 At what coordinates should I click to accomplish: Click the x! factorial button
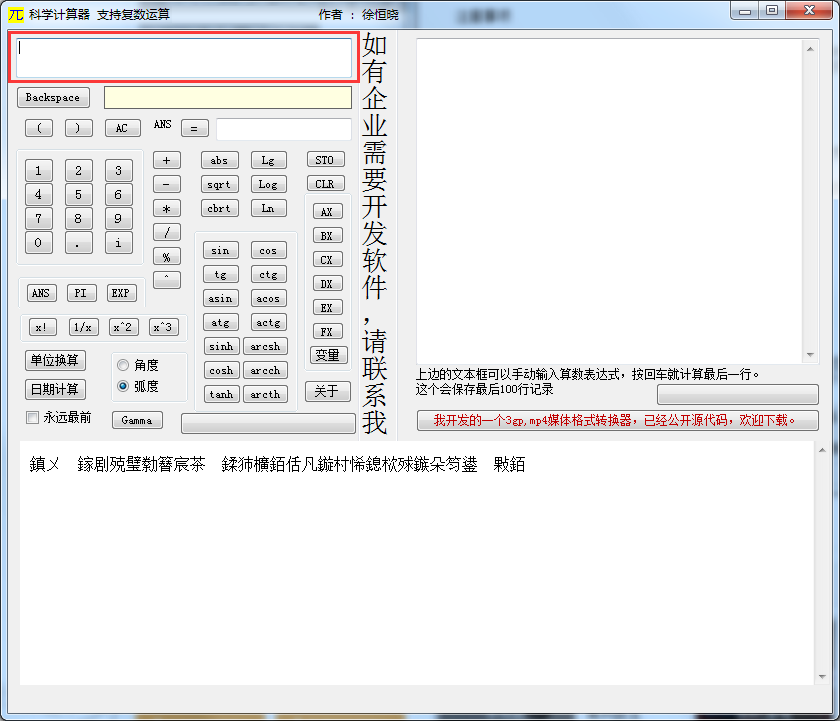point(43,327)
